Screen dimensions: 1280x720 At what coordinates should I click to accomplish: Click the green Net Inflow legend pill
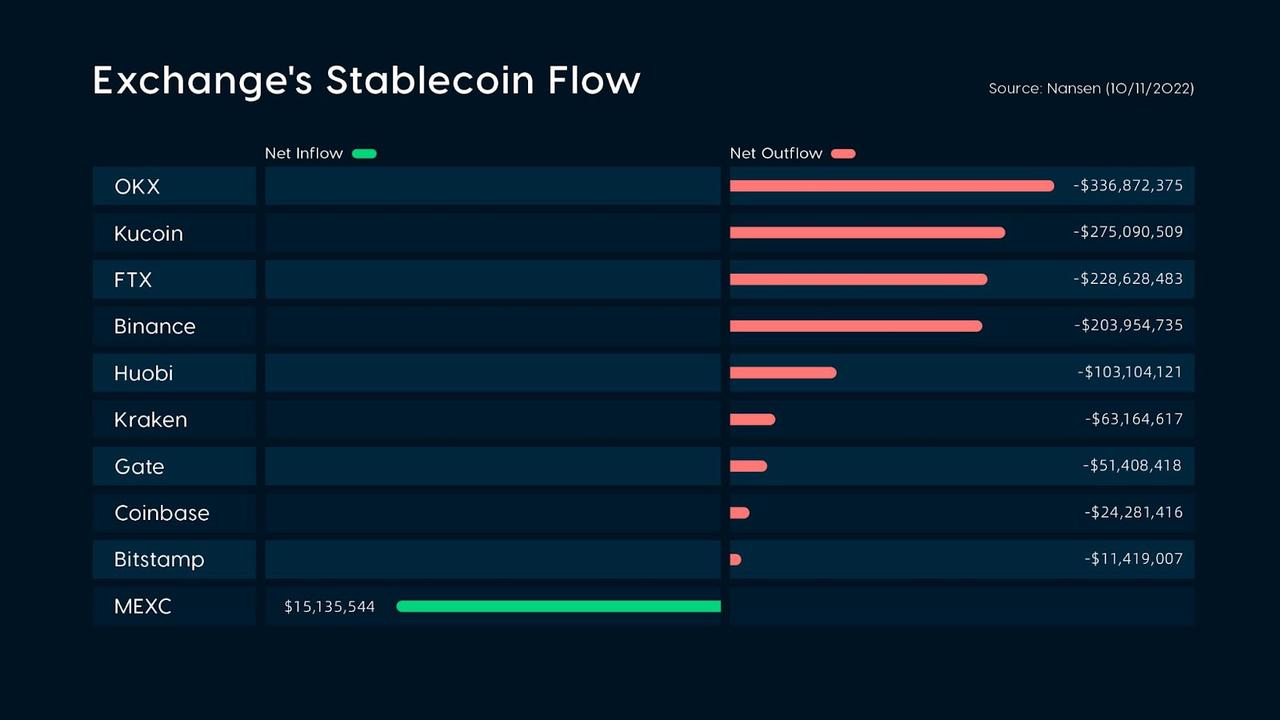pyautogui.click(x=364, y=154)
